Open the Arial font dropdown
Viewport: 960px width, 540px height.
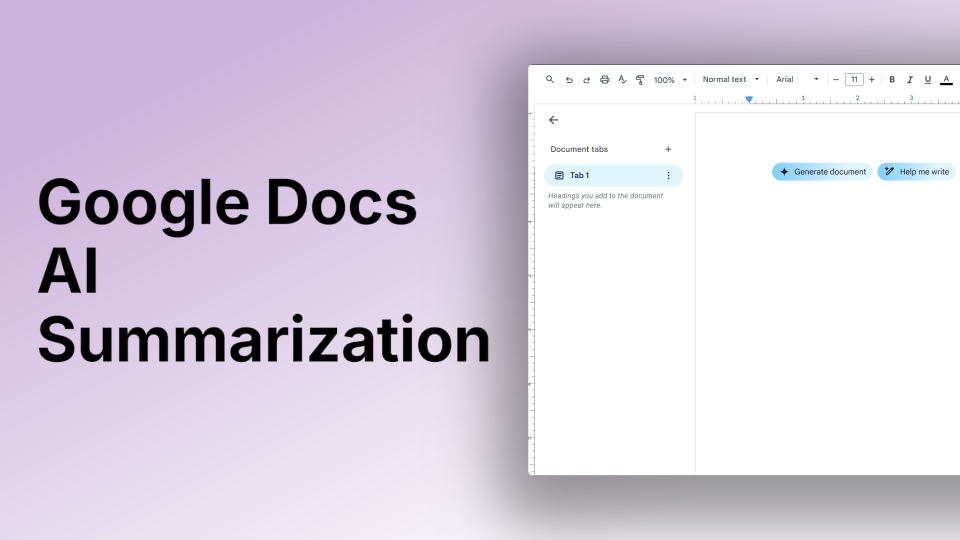tap(797, 80)
